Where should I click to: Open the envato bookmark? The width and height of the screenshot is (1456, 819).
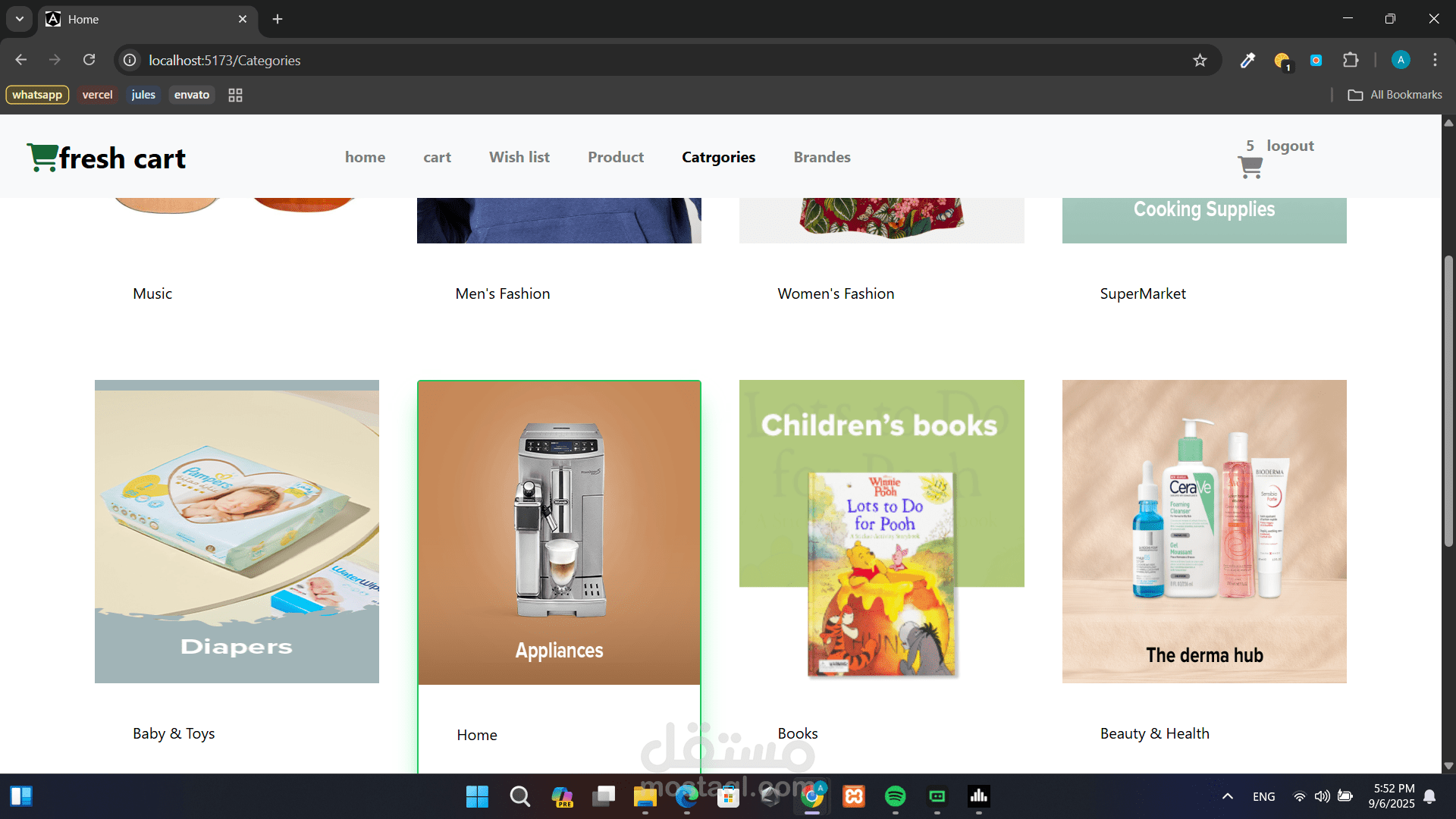(191, 95)
